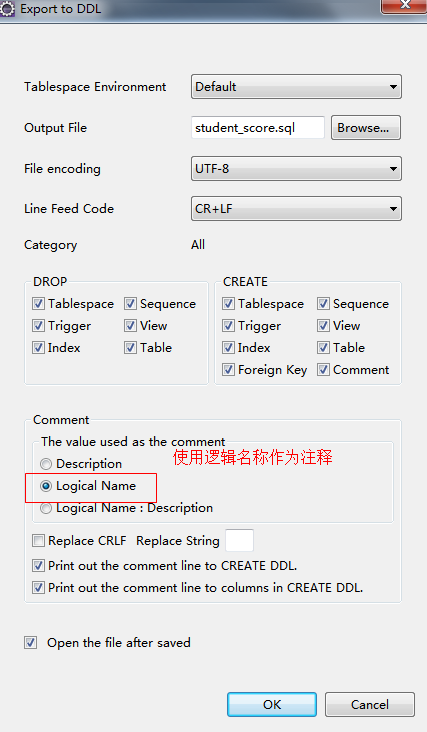Uncheck DROP Tablespace checkbox
Screen dimensions: 427x732
click(38, 304)
